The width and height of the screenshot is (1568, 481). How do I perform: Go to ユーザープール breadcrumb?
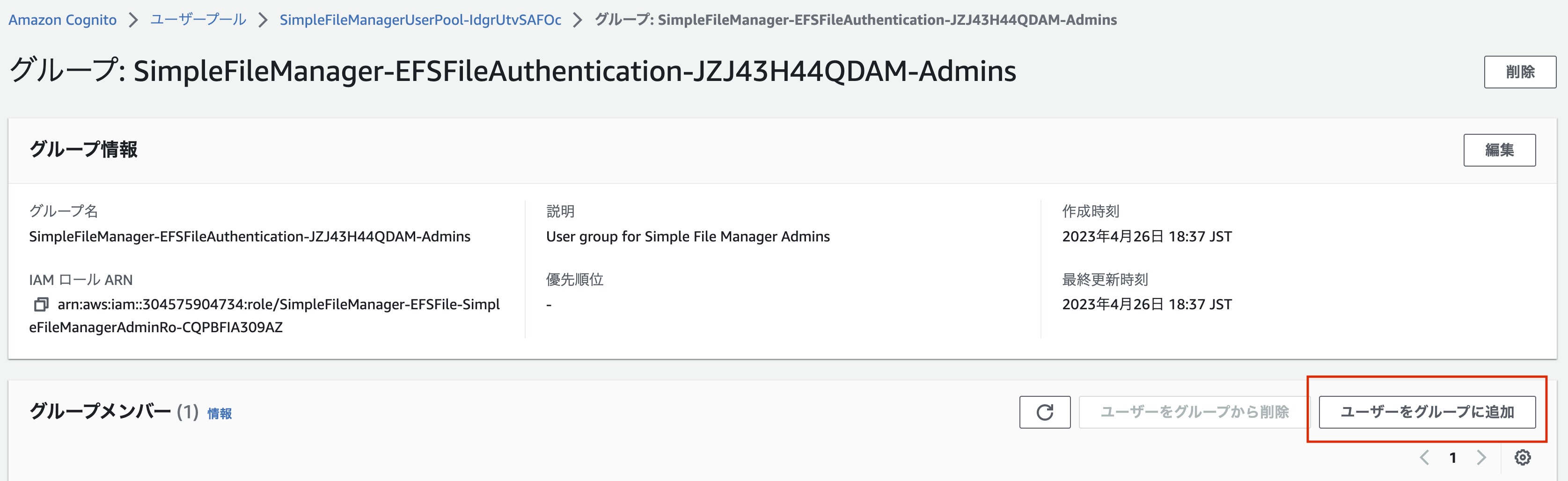tap(198, 20)
